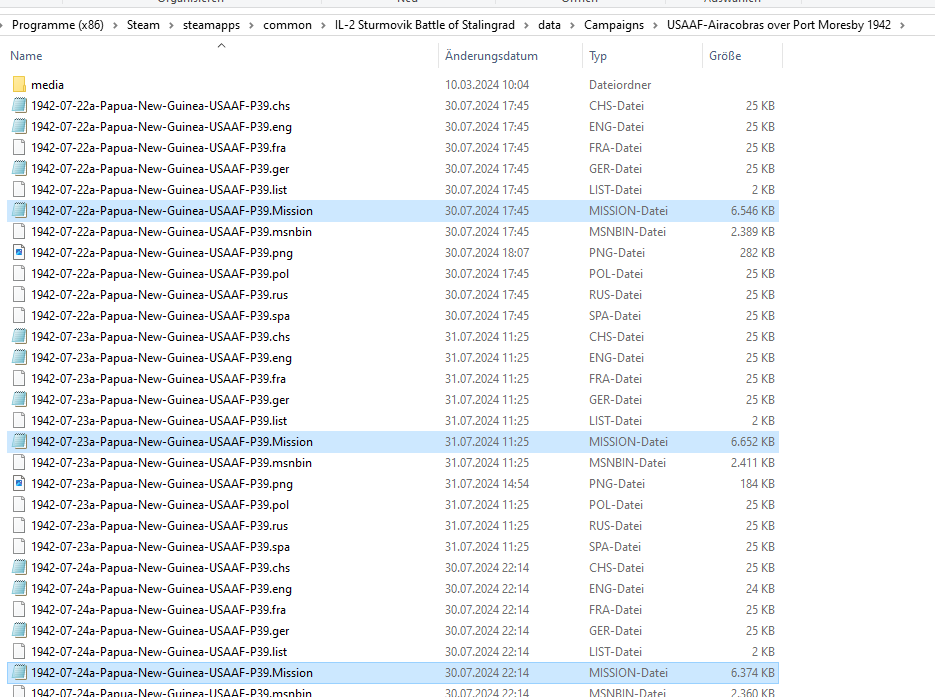The image size is (935, 697).
Task: Go to the common folder in the breadcrumb
Action: 287,25
